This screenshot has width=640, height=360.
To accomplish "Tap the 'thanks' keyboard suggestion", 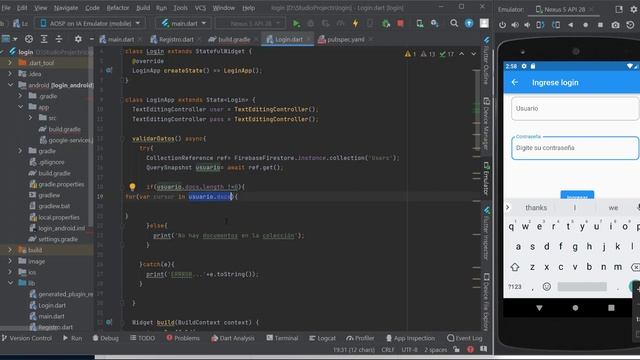I will coord(536,208).
